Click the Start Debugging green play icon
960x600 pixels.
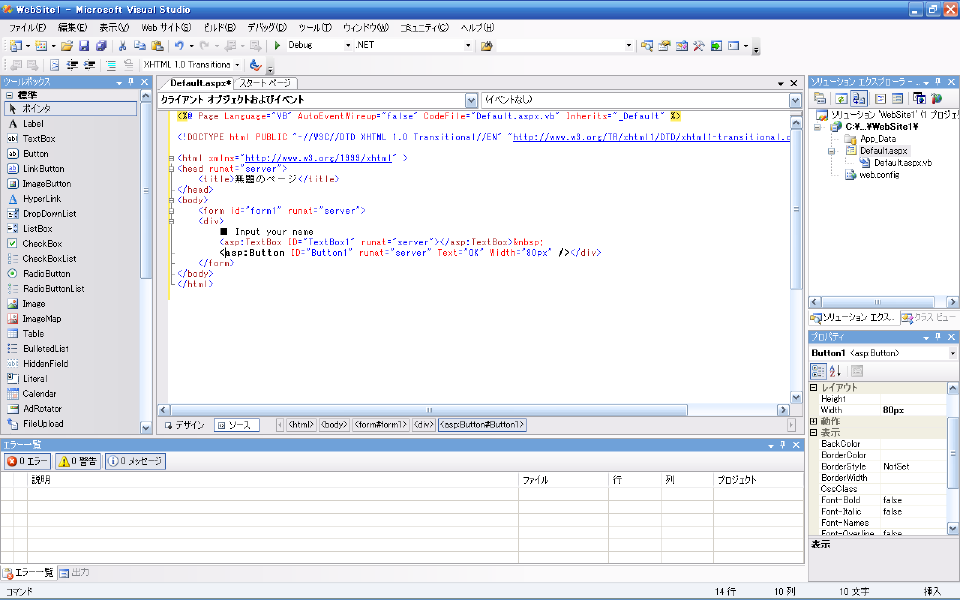(278, 45)
